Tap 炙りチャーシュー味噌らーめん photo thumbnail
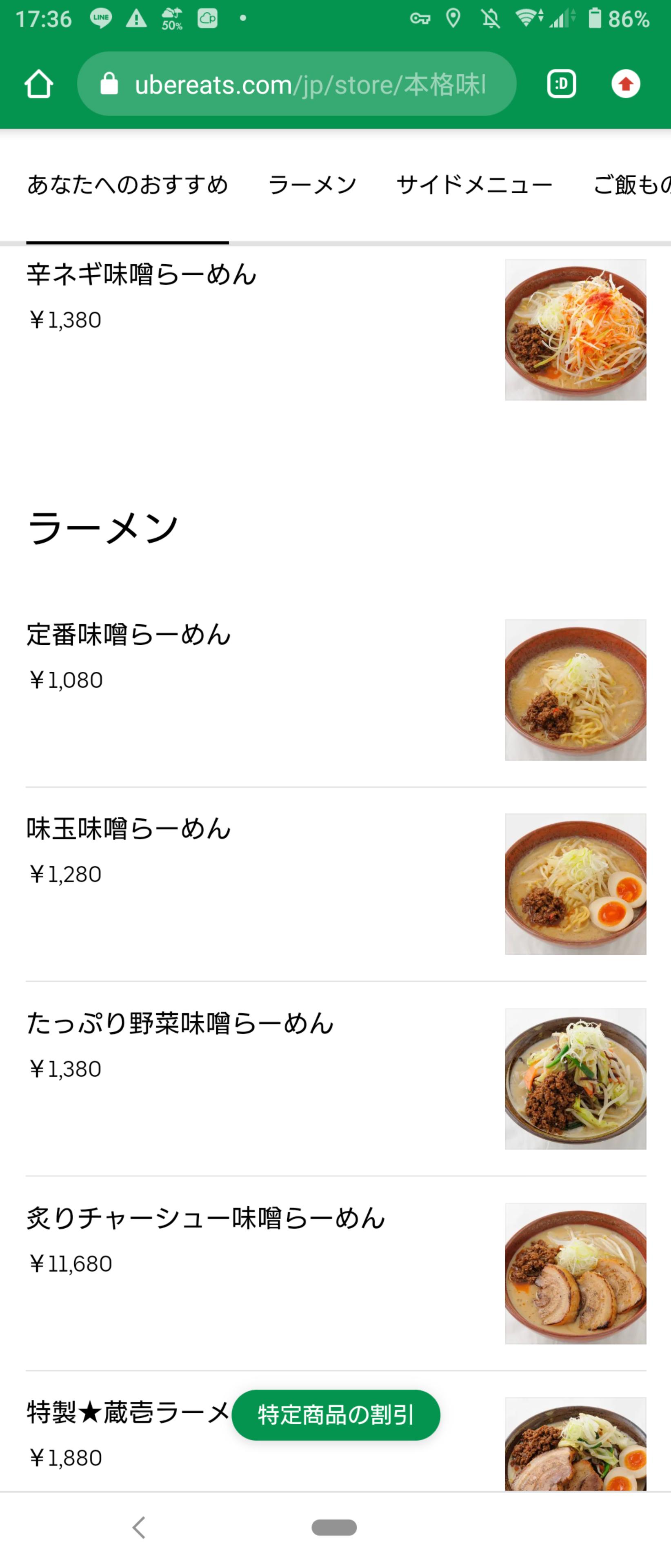Viewport: 671px width, 1568px height. pos(575,1273)
